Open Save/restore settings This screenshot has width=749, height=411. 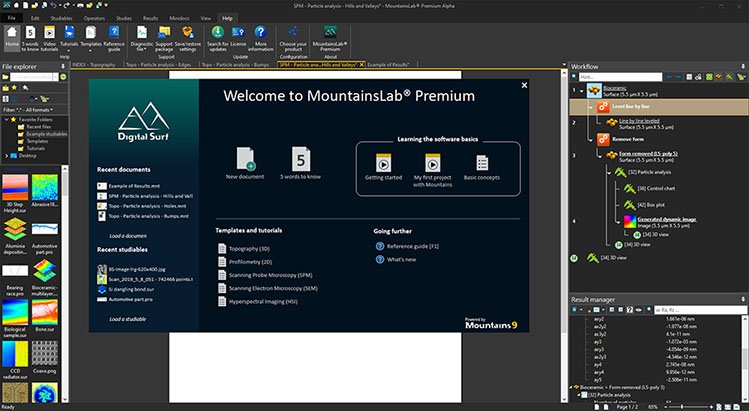point(188,38)
